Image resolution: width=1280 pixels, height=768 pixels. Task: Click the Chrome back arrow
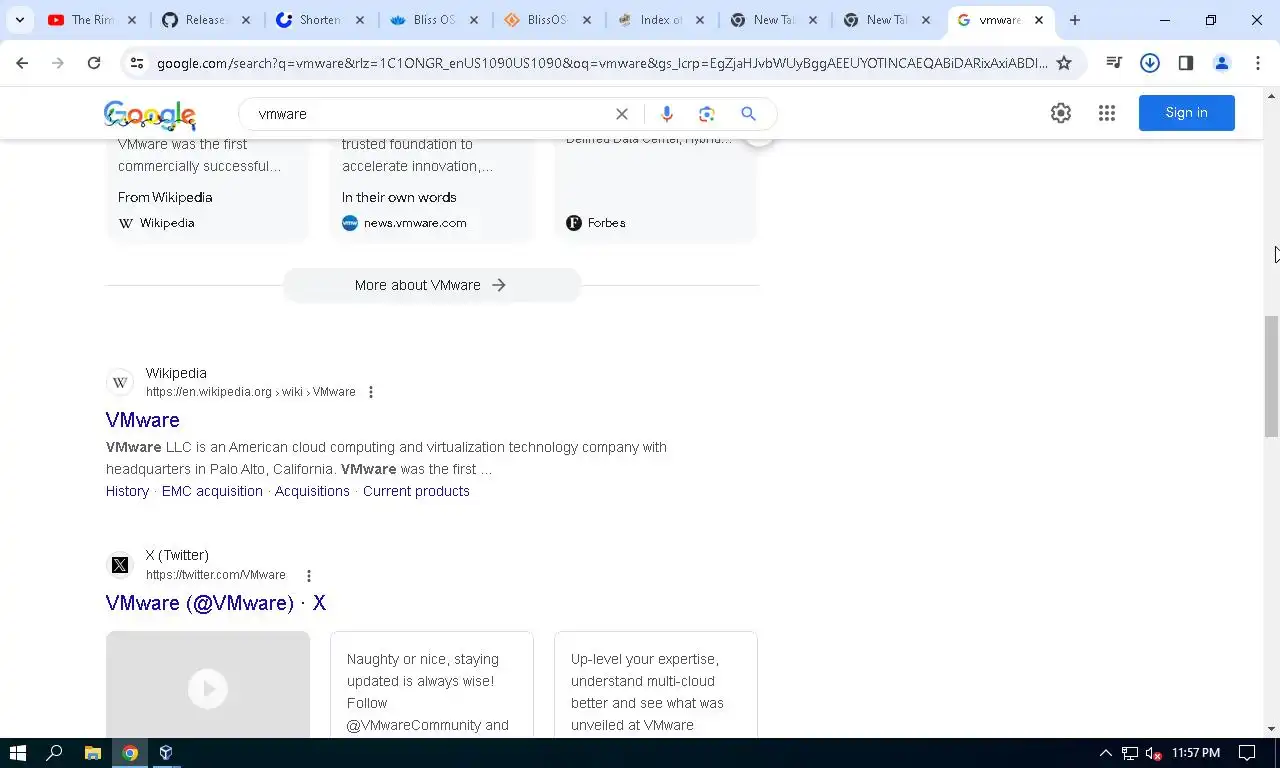pos(22,63)
